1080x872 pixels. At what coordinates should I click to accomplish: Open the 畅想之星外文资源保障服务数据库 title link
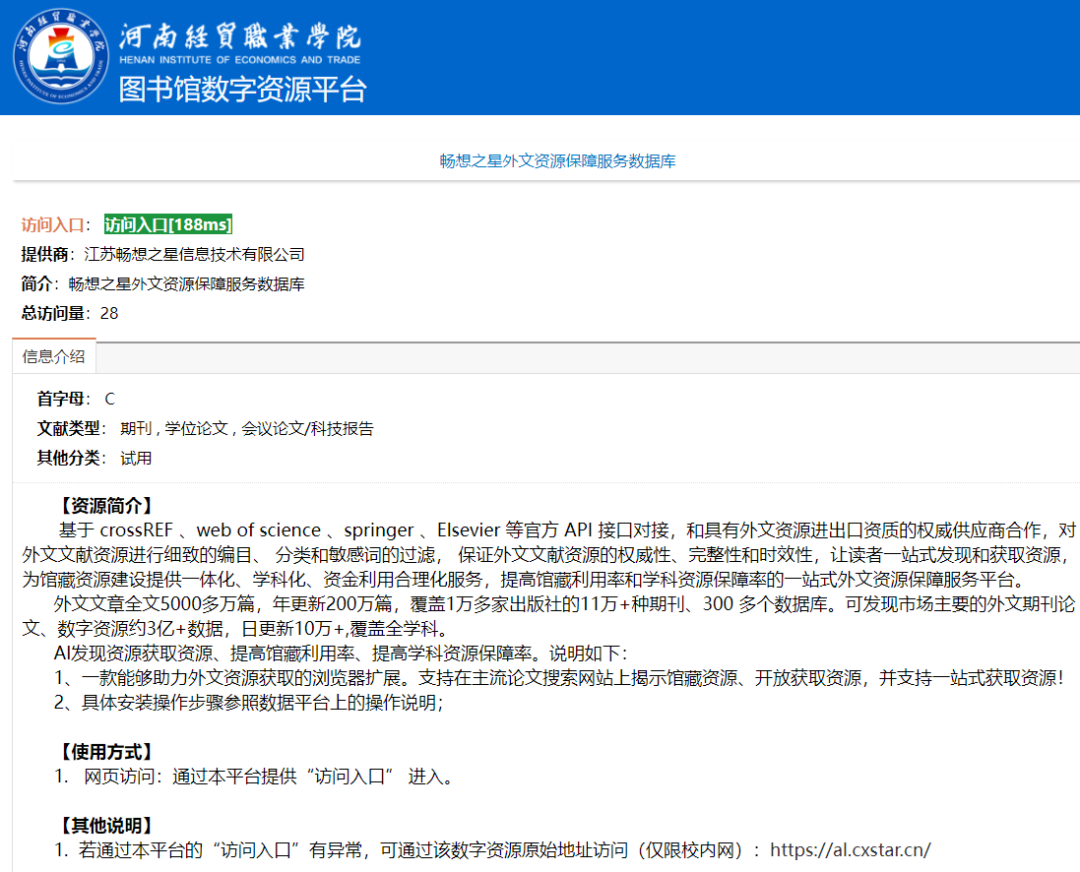(x=557, y=161)
